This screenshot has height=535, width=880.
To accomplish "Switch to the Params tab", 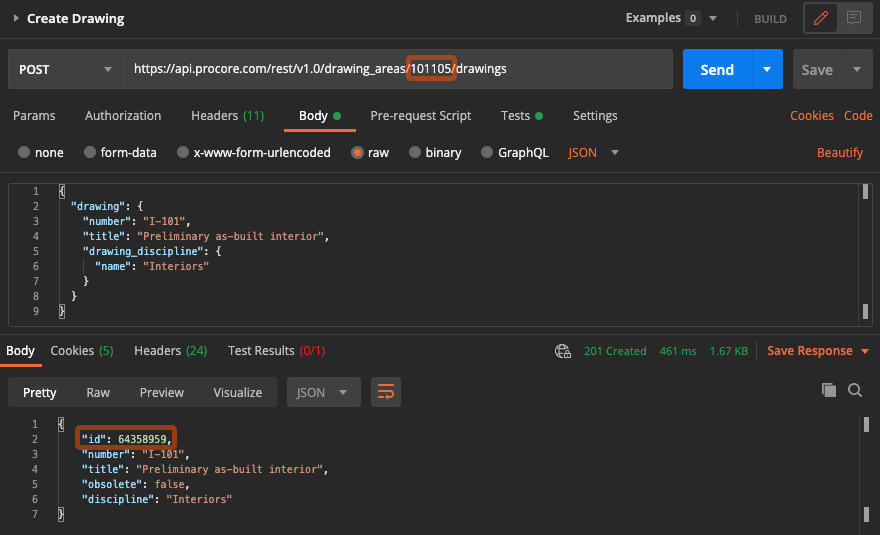I will click(34, 116).
